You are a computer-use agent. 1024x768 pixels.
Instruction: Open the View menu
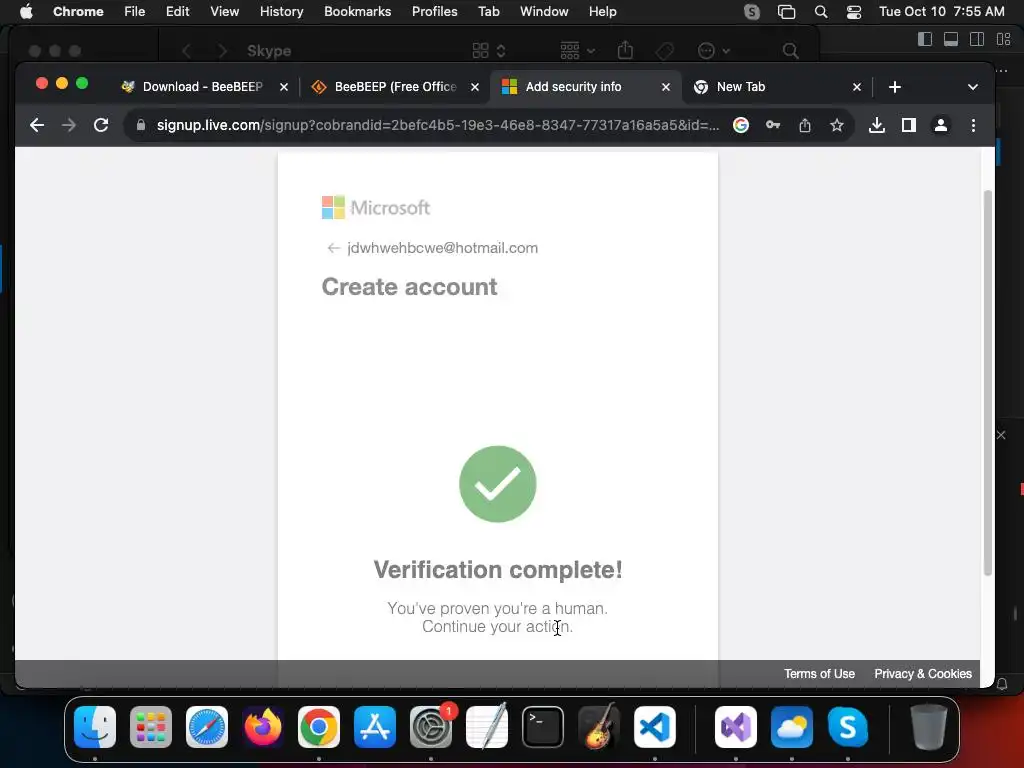pyautogui.click(x=224, y=12)
